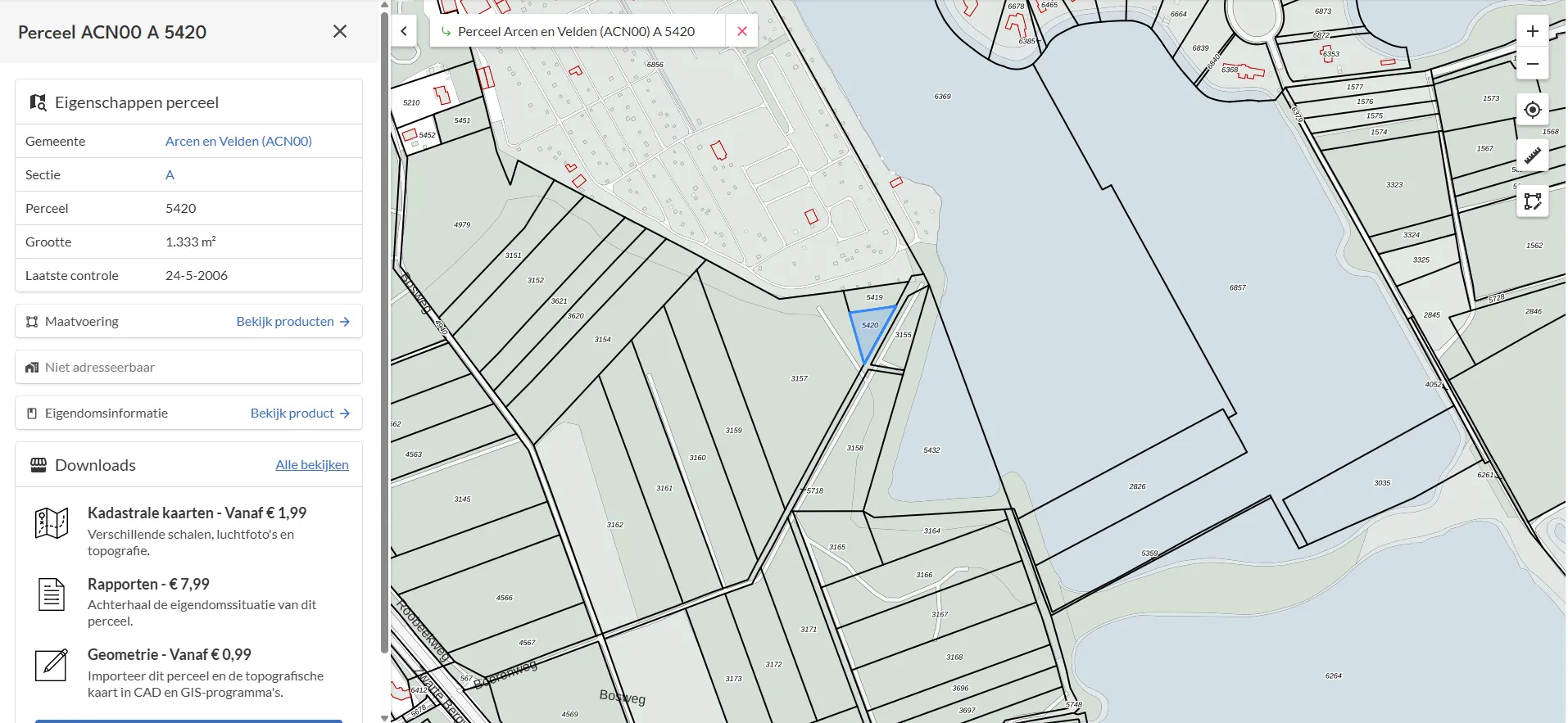Select parcel 3035 on map
Viewport: 1568px width, 723px height.
[1382, 483]
